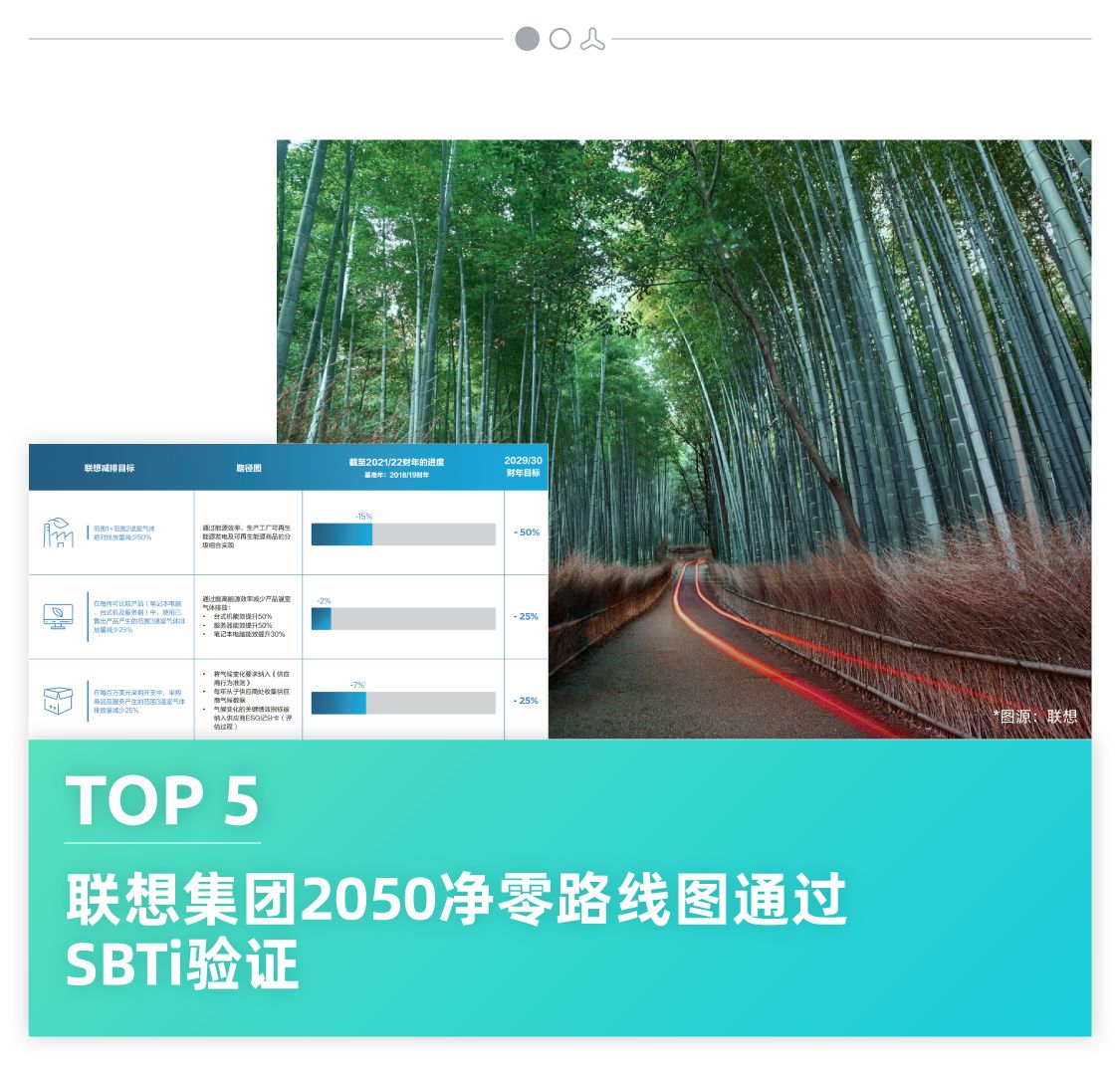Click the 在每件可比较产品 goal text
The height and width of the screenshot is (1066, 1120).
pos(138,617)
